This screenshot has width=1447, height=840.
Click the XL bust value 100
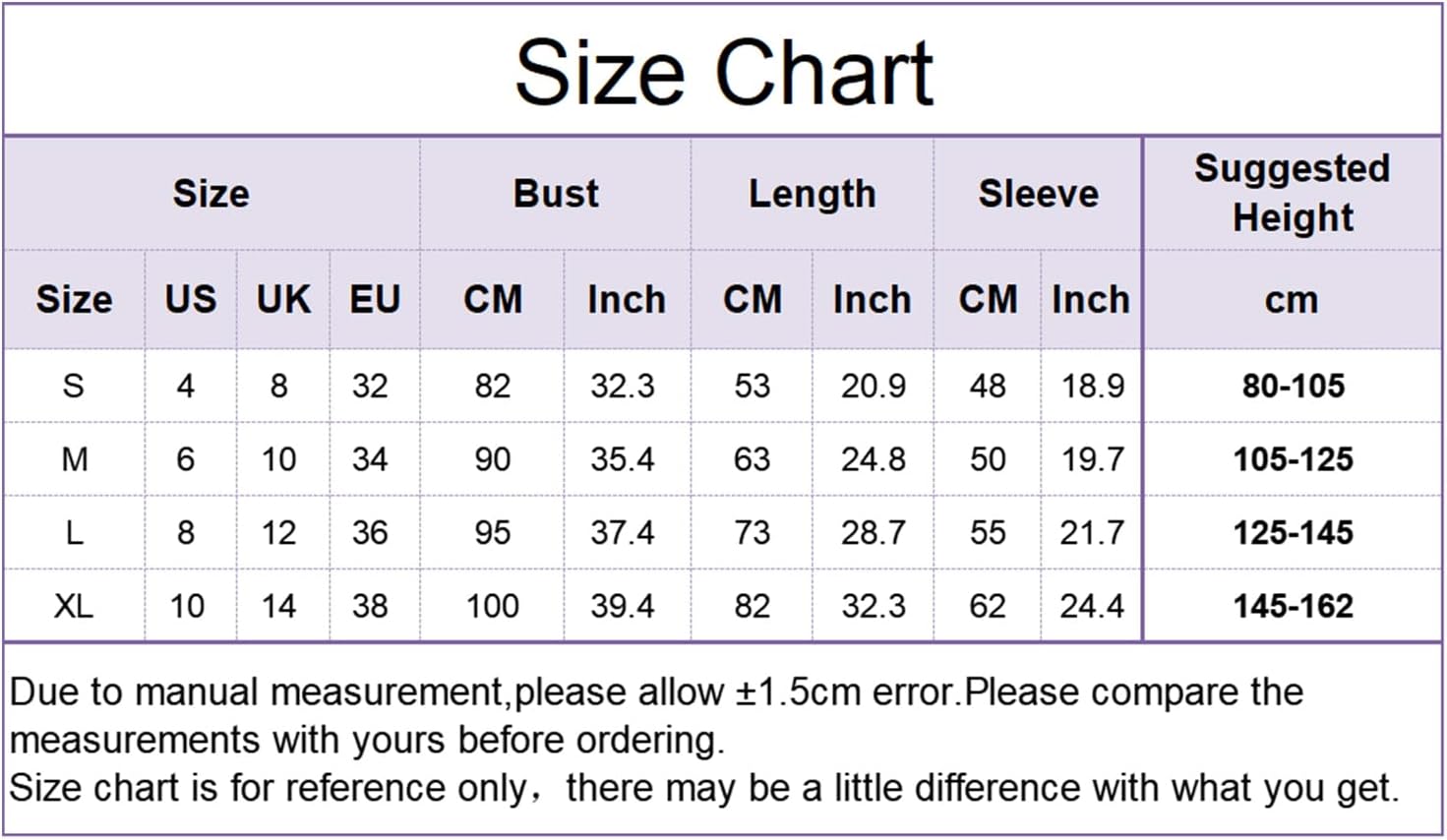(492, 606)
